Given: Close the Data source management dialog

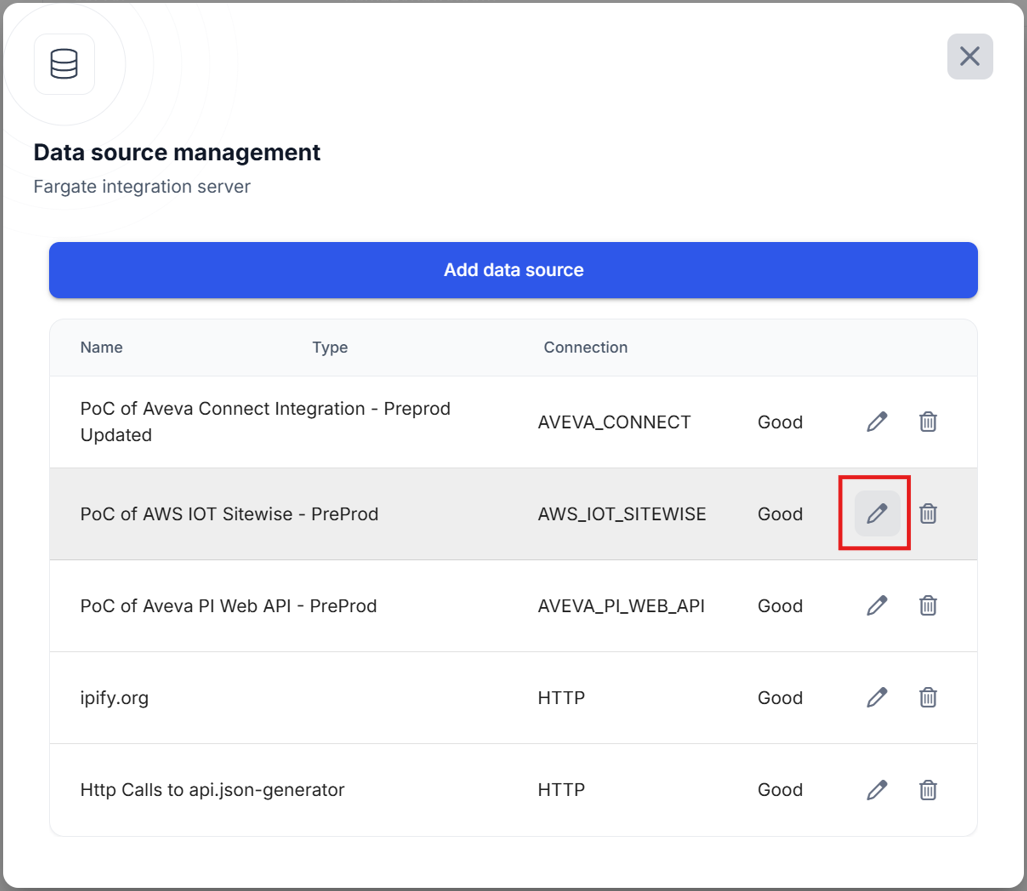Looking at the screenshot, I should [x=969, y=57].
